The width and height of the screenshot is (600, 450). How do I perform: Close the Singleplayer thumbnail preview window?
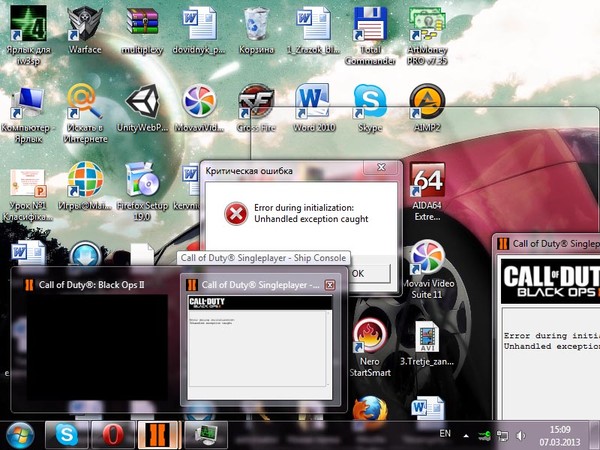pyautogui.click(x=330, y=285)
